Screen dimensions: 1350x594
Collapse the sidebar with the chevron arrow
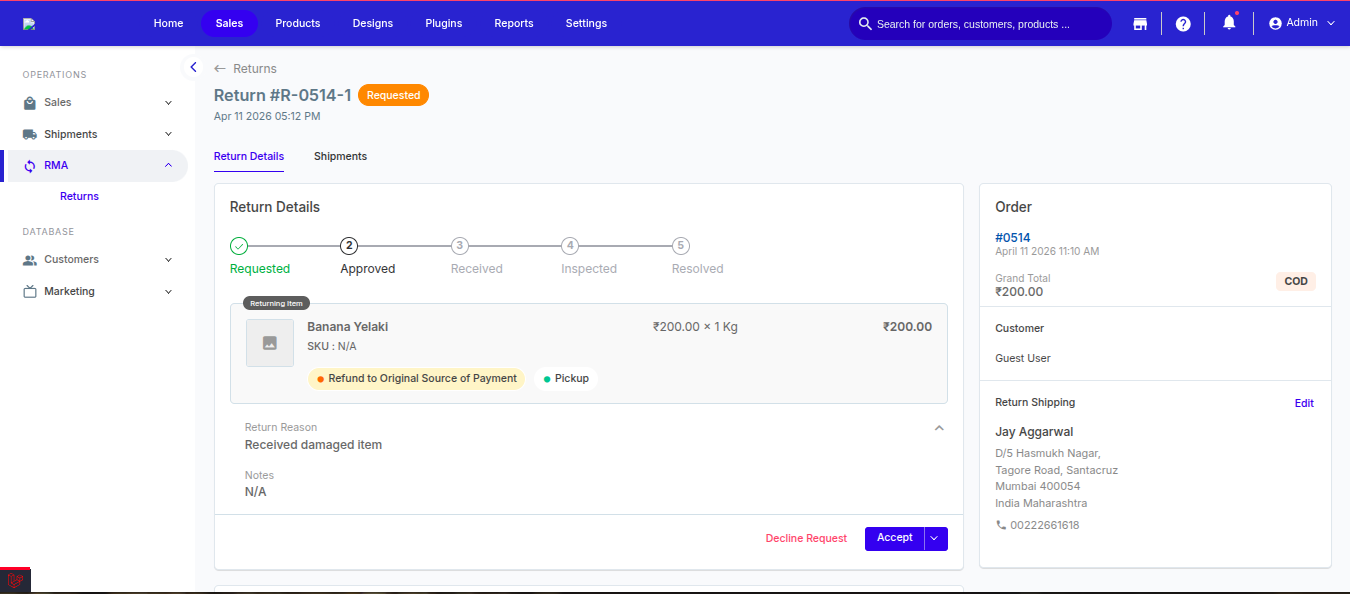tap(193, 67)
